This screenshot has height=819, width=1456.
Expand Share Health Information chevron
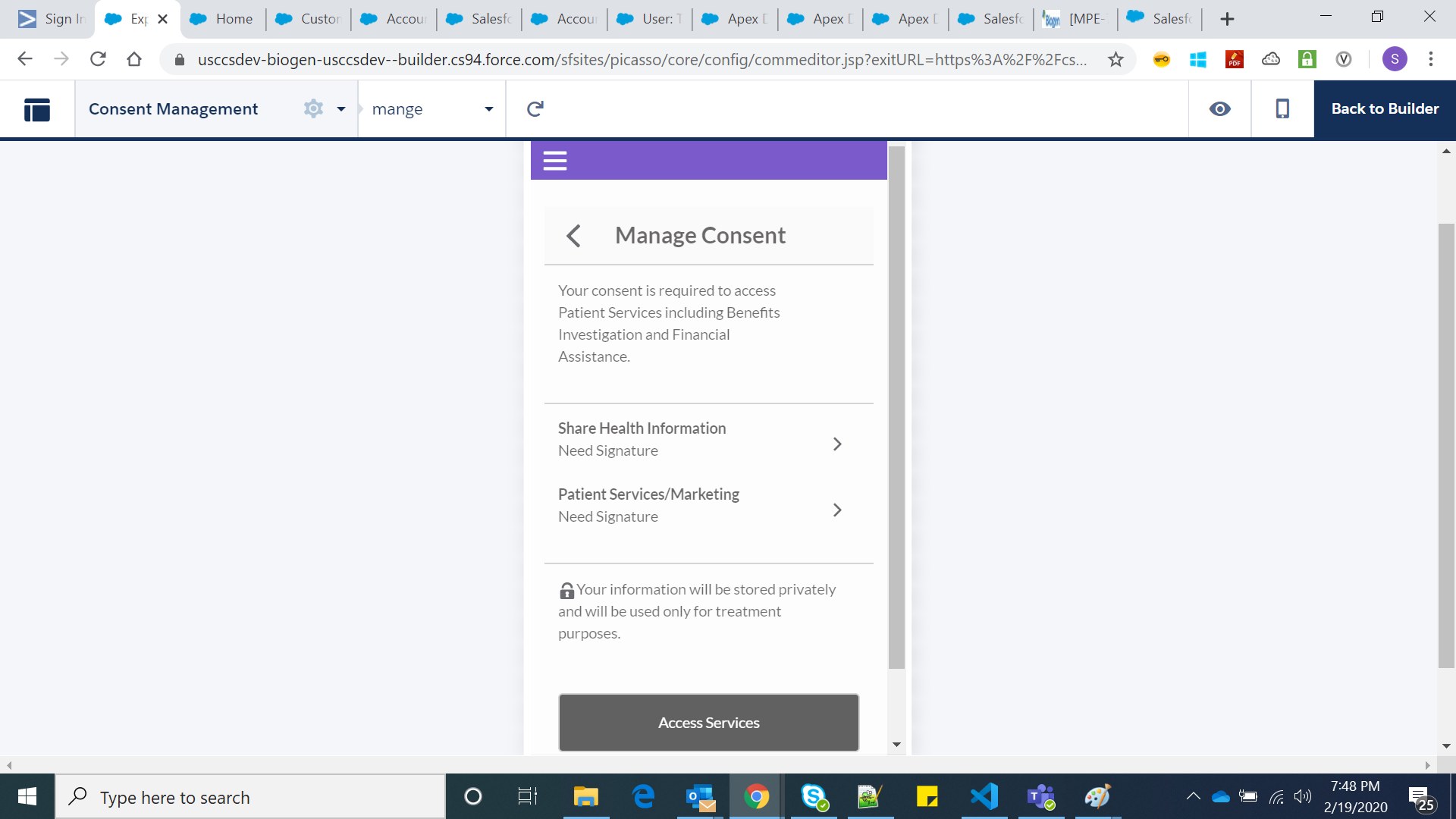point(837,444)
